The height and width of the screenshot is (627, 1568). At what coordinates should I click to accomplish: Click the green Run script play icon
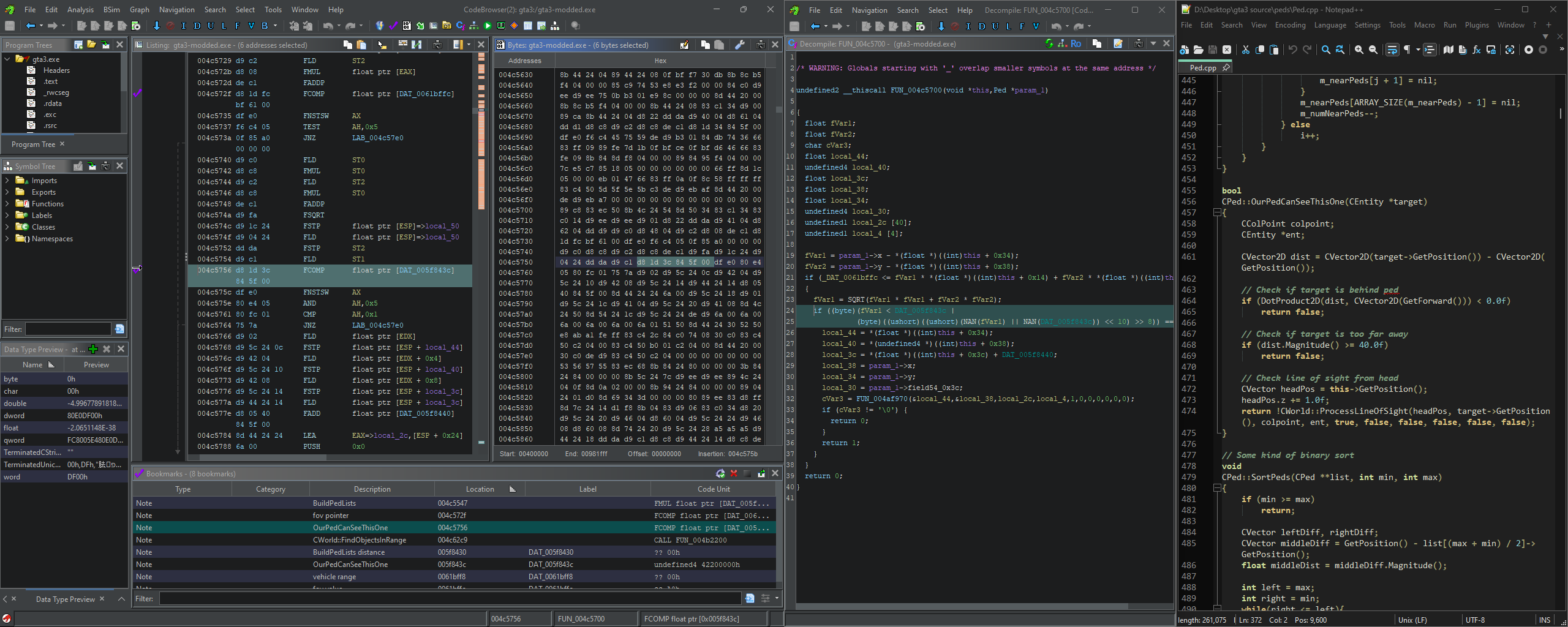488,26
